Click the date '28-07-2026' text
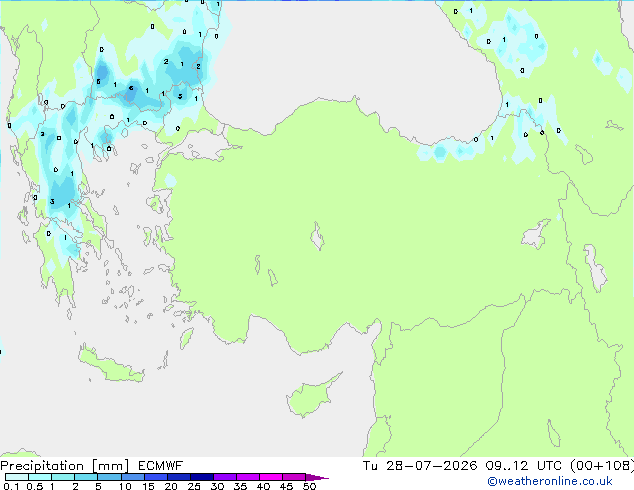Screen dimensions: 634x490 [x=431, y=466]
